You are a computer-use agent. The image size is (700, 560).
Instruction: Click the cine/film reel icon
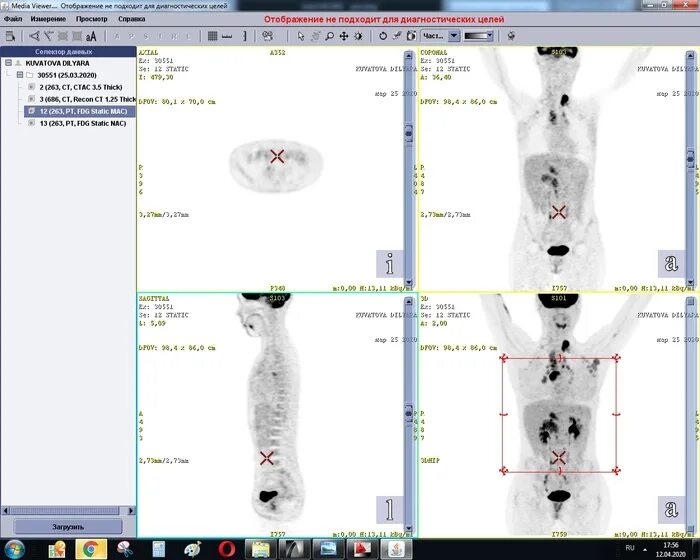[267, 36]
